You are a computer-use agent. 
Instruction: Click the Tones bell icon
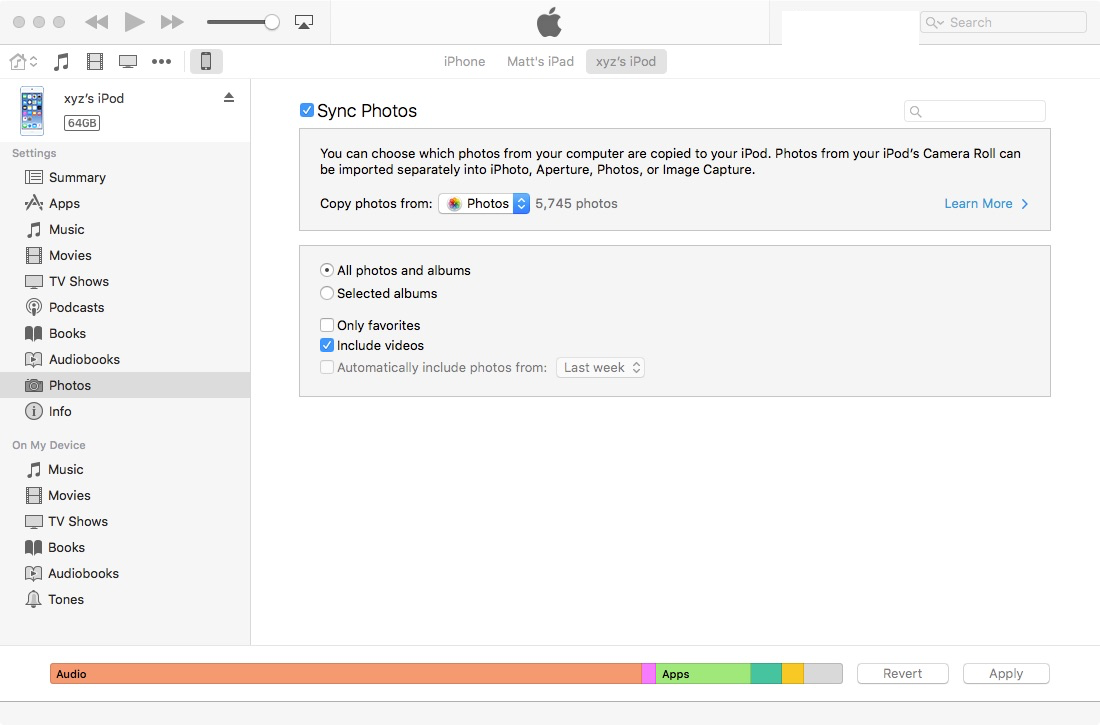tap(34, 599)
